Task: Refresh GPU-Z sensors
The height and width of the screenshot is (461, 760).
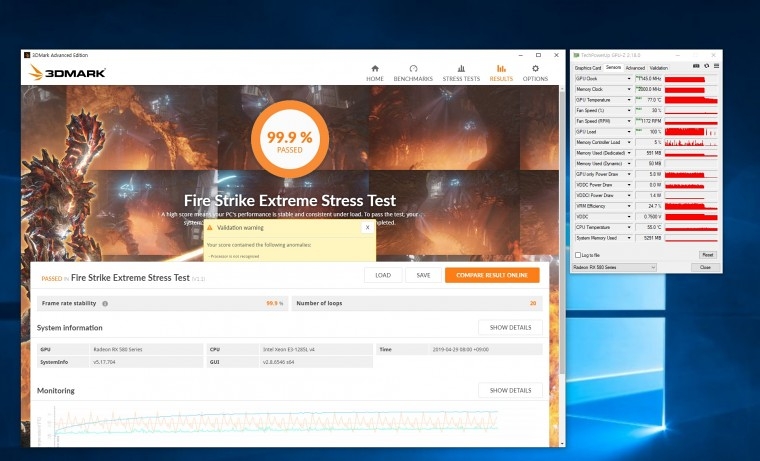Action: click(707, 66)
